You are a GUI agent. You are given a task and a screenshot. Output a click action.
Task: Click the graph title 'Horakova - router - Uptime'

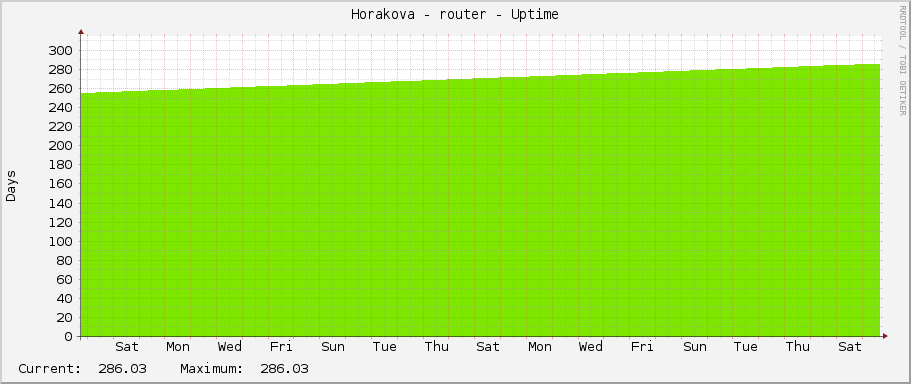455,15
